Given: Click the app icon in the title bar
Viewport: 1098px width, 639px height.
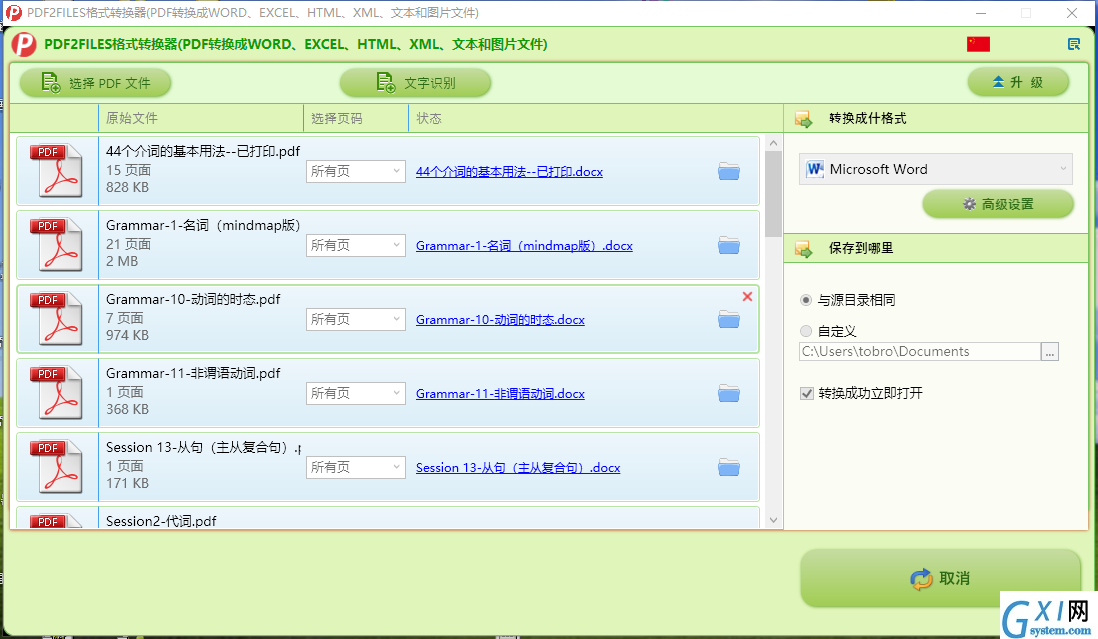Looking at the screenshot, I should tap(13, 13).
